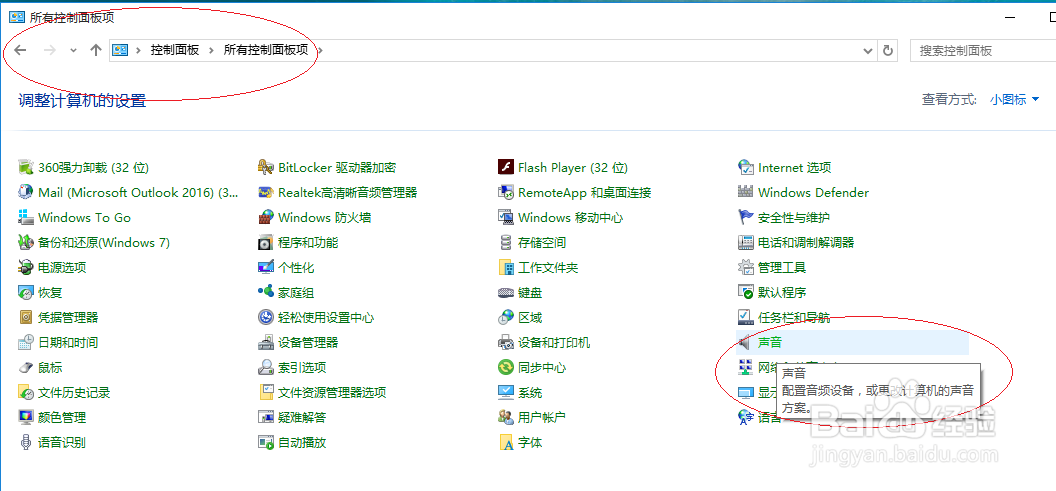The width and height of the screenshot is (1056, 491).
Task: Open the Flash Player icon
Action: point(506,168)
